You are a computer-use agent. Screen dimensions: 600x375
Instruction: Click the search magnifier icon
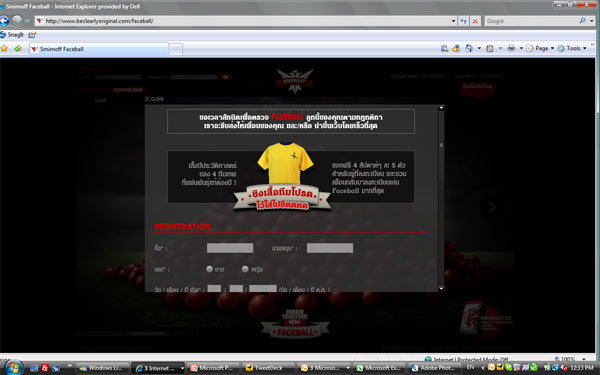tap(582, 21)
